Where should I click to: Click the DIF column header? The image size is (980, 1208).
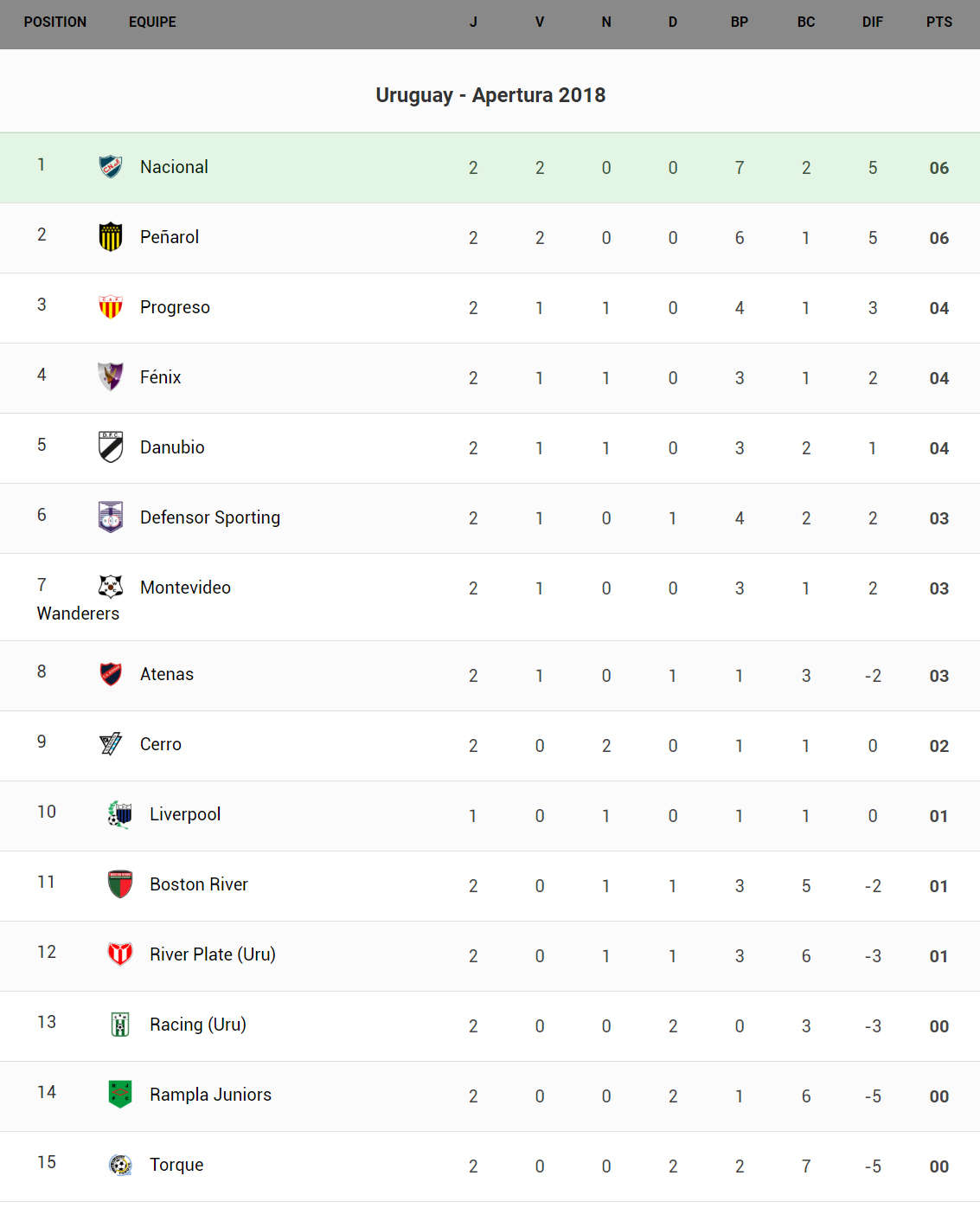[872, 22]
